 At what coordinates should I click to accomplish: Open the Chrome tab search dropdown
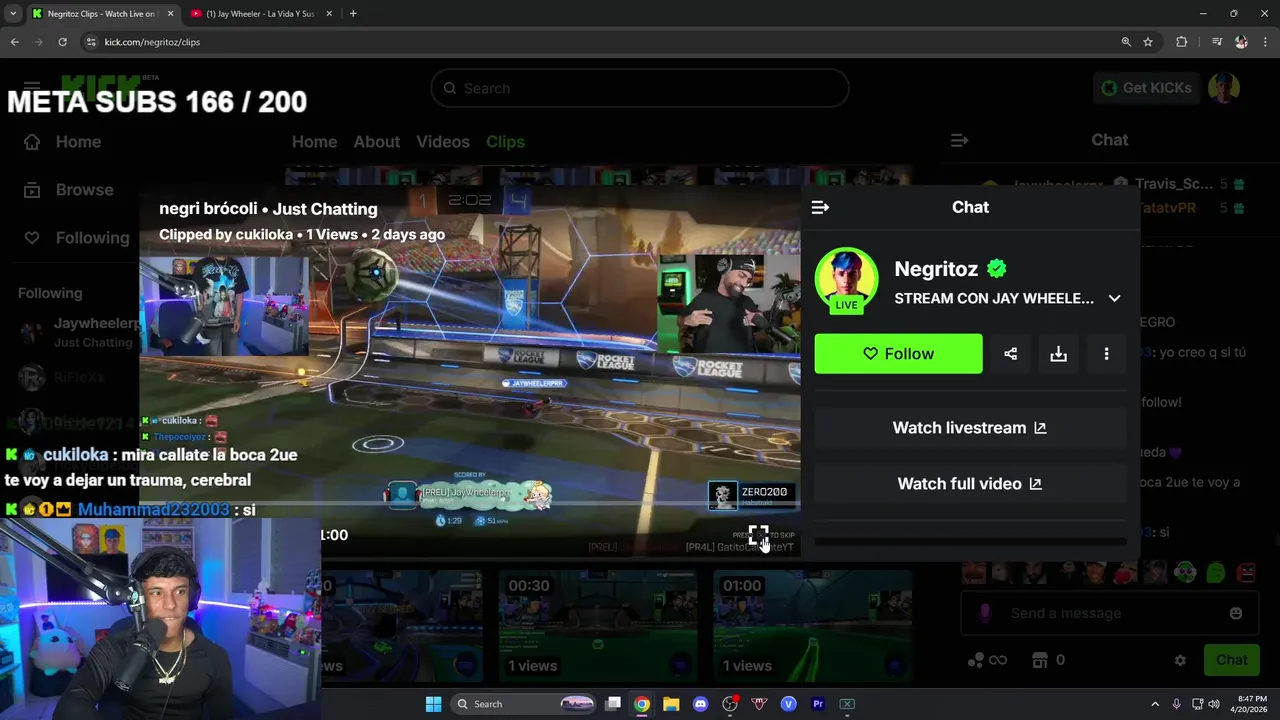[x=12, y=13]
